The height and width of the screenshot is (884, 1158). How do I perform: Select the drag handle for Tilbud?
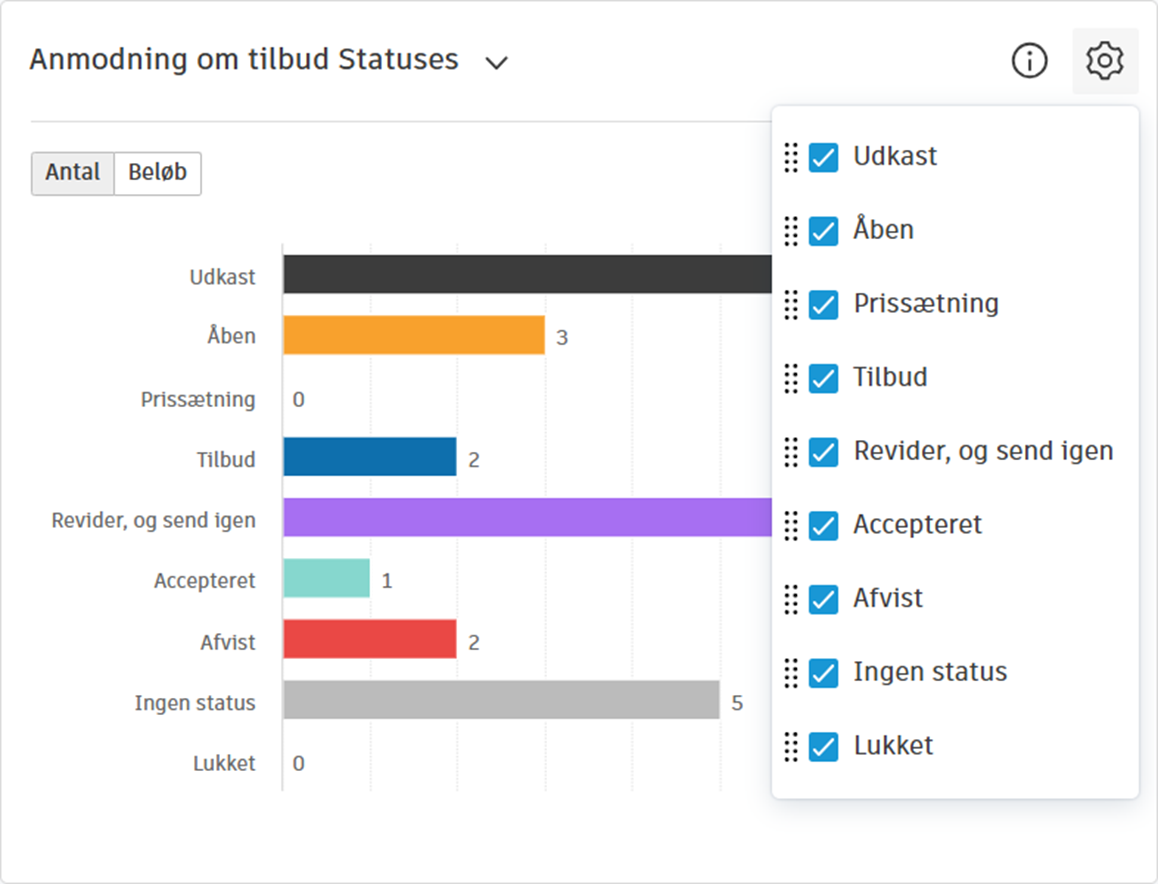[x=791, y=378]
